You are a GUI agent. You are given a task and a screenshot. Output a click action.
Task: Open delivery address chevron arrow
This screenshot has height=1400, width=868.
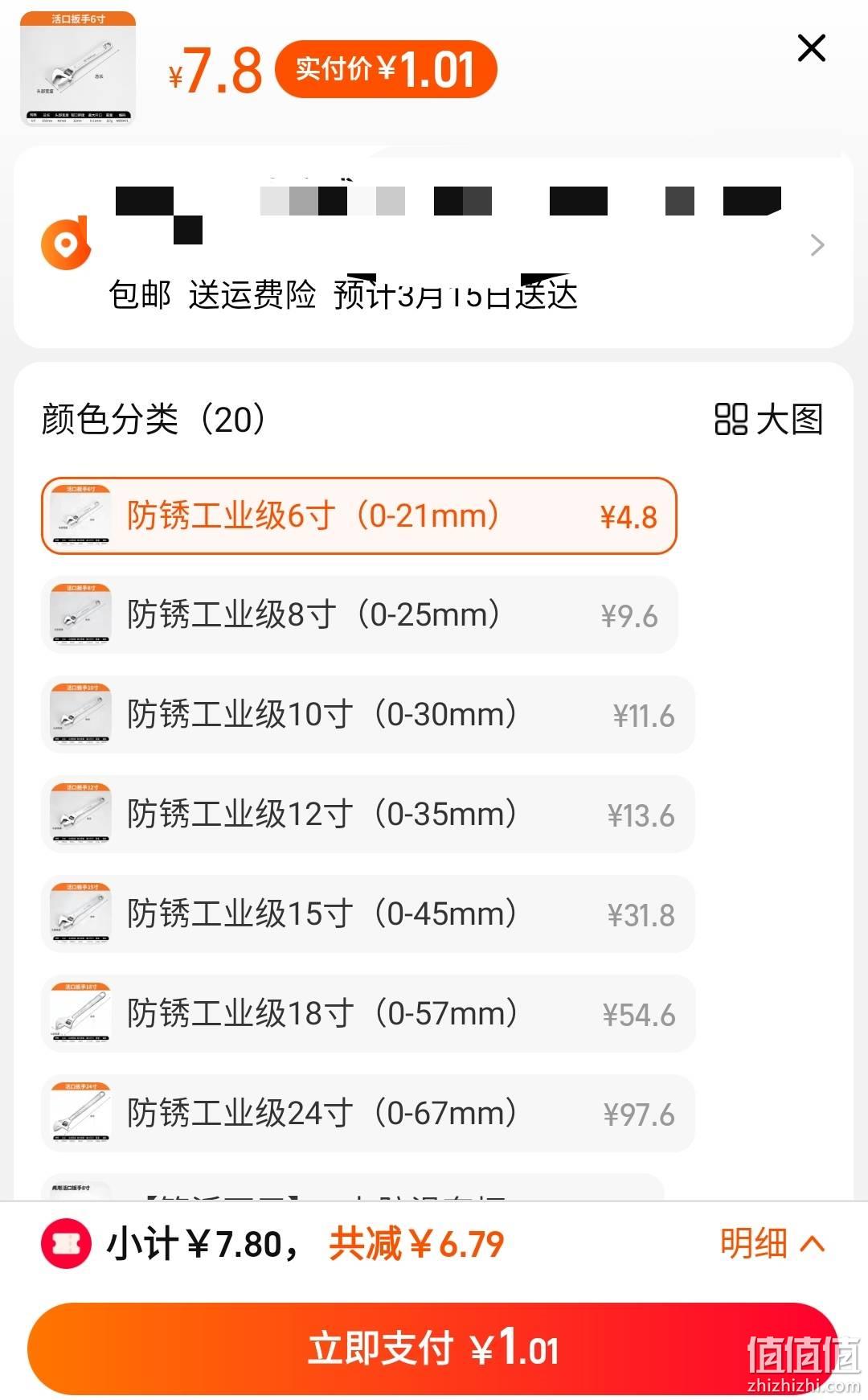(x=817, y=244)
